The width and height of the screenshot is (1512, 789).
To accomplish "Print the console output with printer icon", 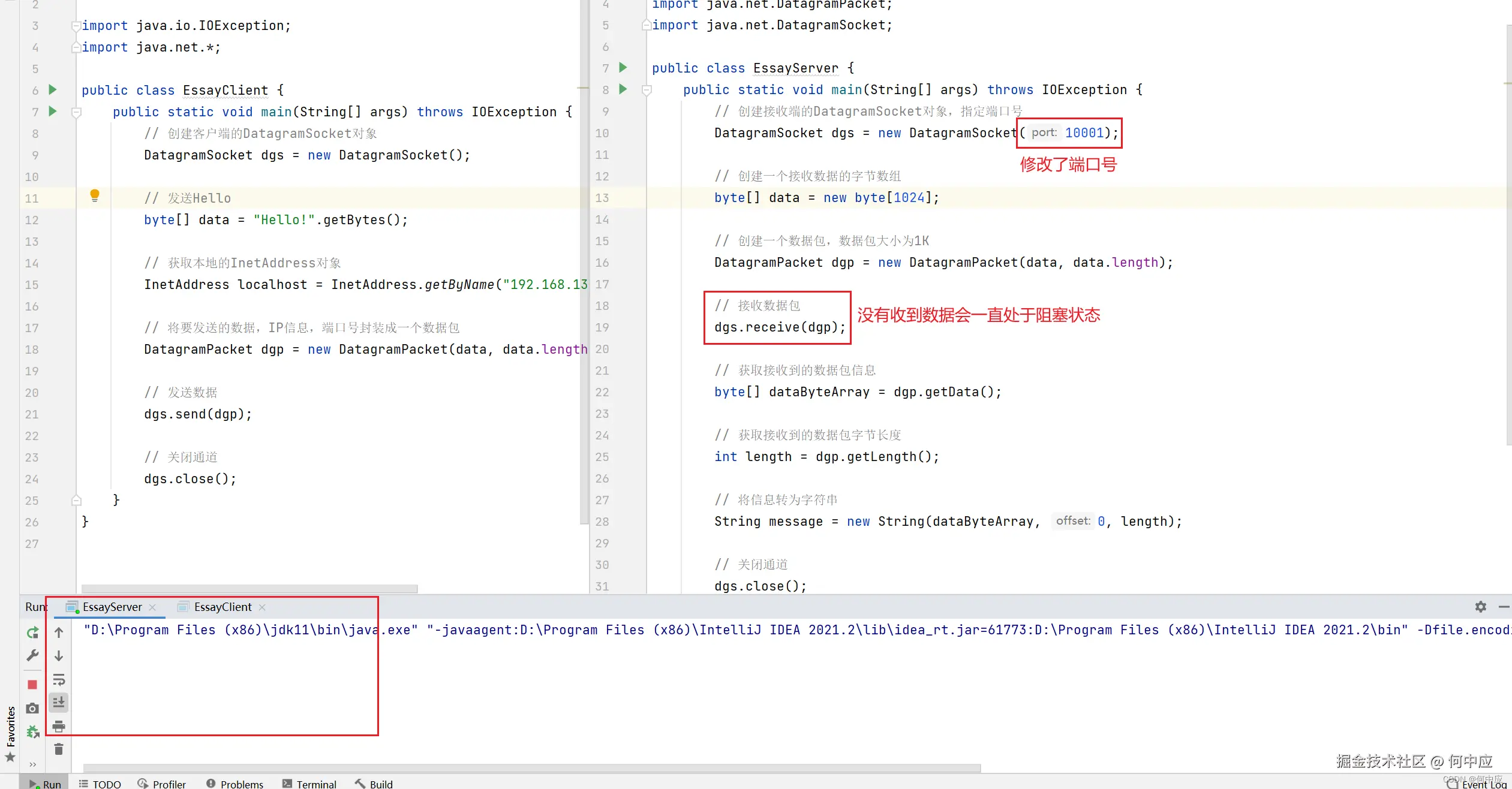I will [x=59, y=727].
